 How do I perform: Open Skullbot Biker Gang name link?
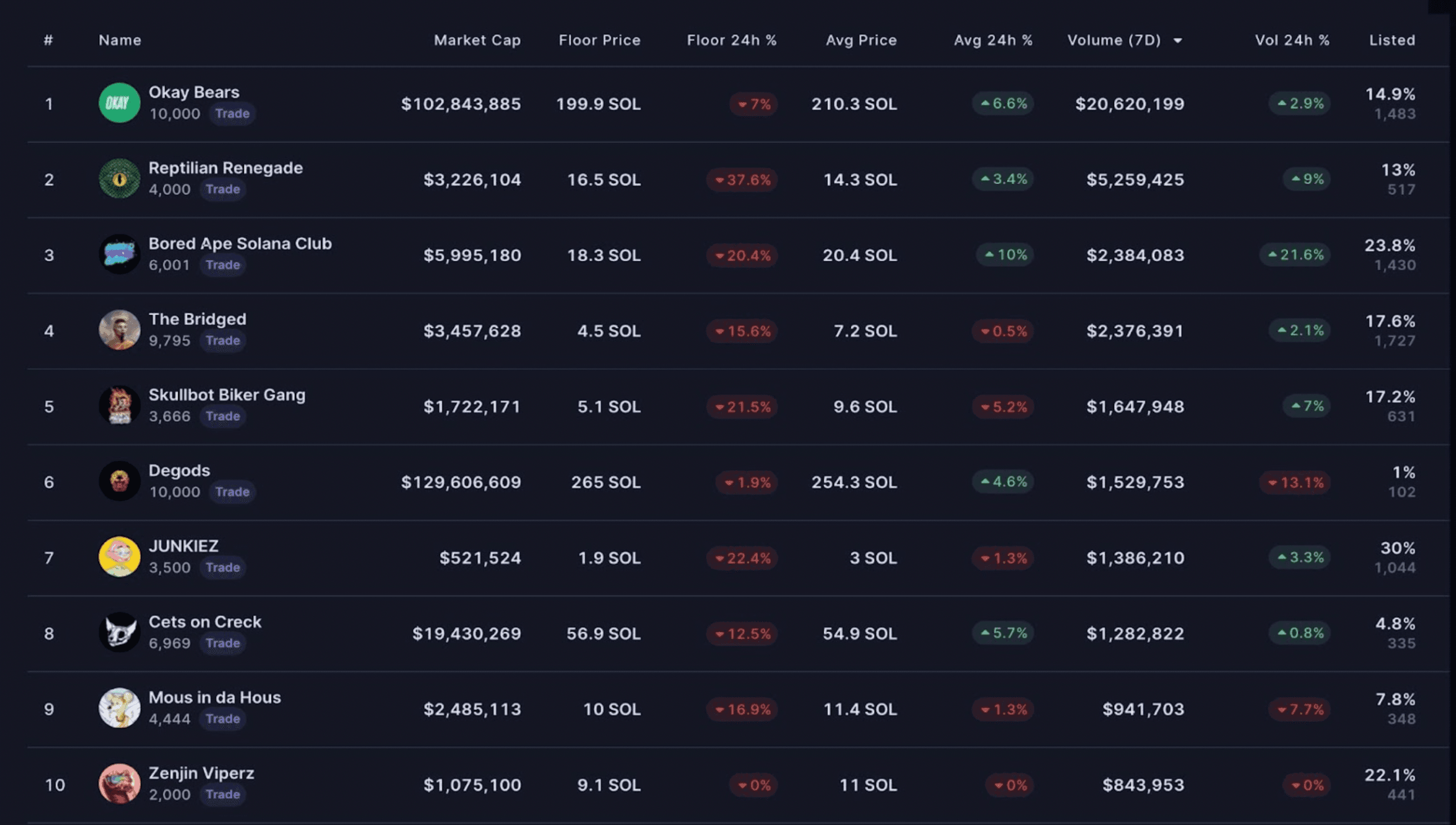[227, 395]
